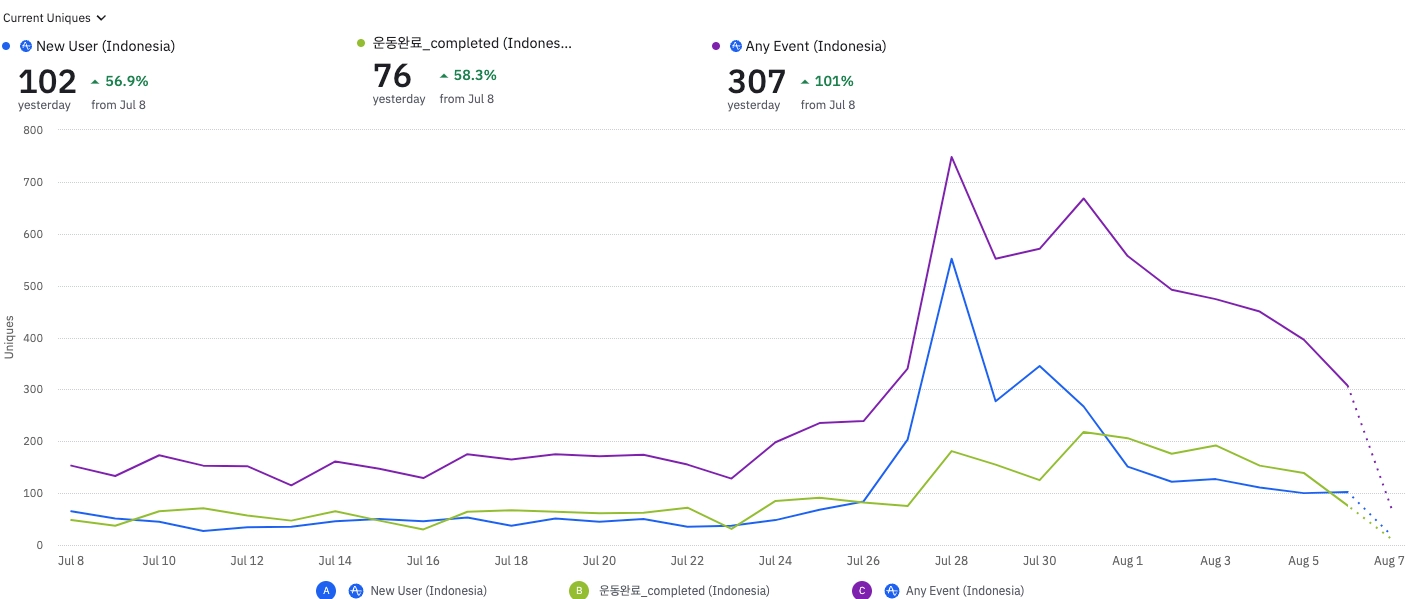Click Amplitude icon beside New User legend label
Screen dimensions: 1425x599
(355, 591)
